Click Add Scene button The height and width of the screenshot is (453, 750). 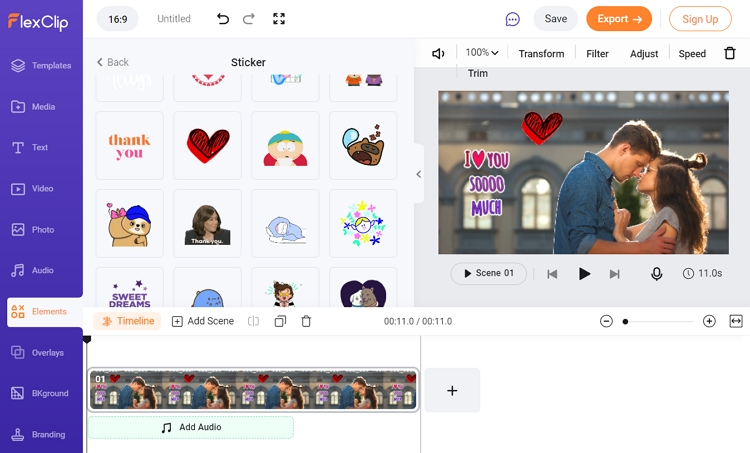pos(203,321)
